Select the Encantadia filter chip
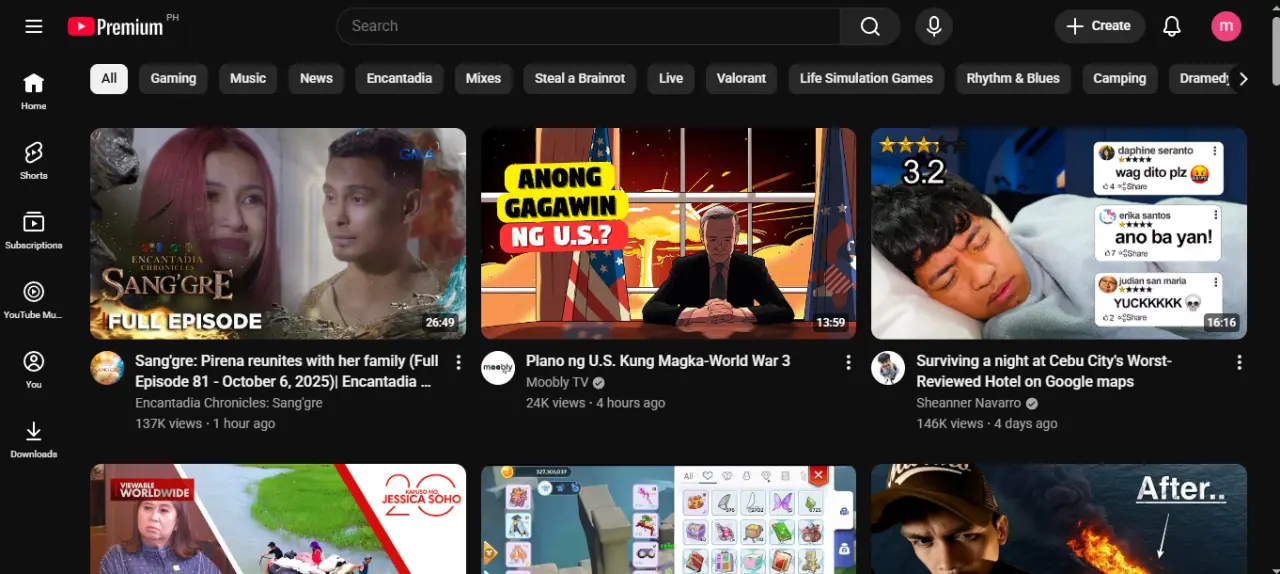 click(x=399, y=78)
